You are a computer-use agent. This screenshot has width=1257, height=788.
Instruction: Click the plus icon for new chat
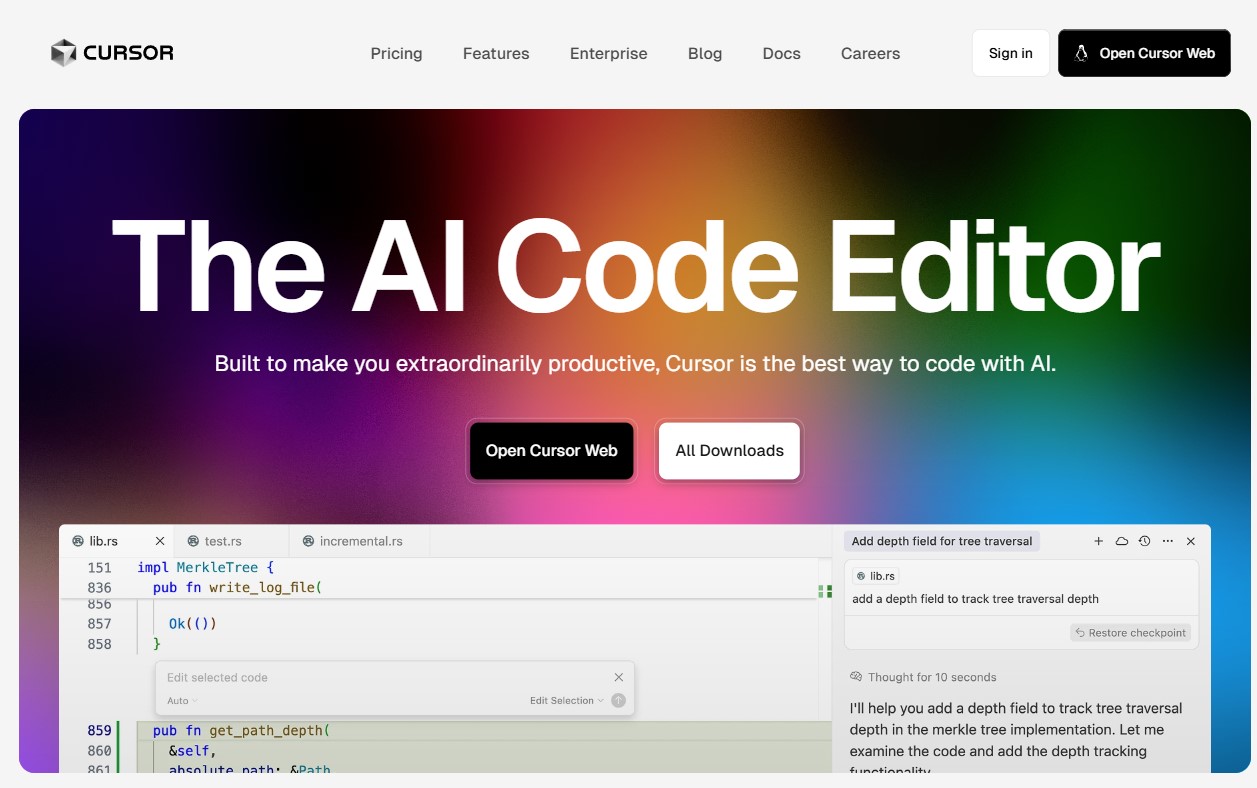1098,541
